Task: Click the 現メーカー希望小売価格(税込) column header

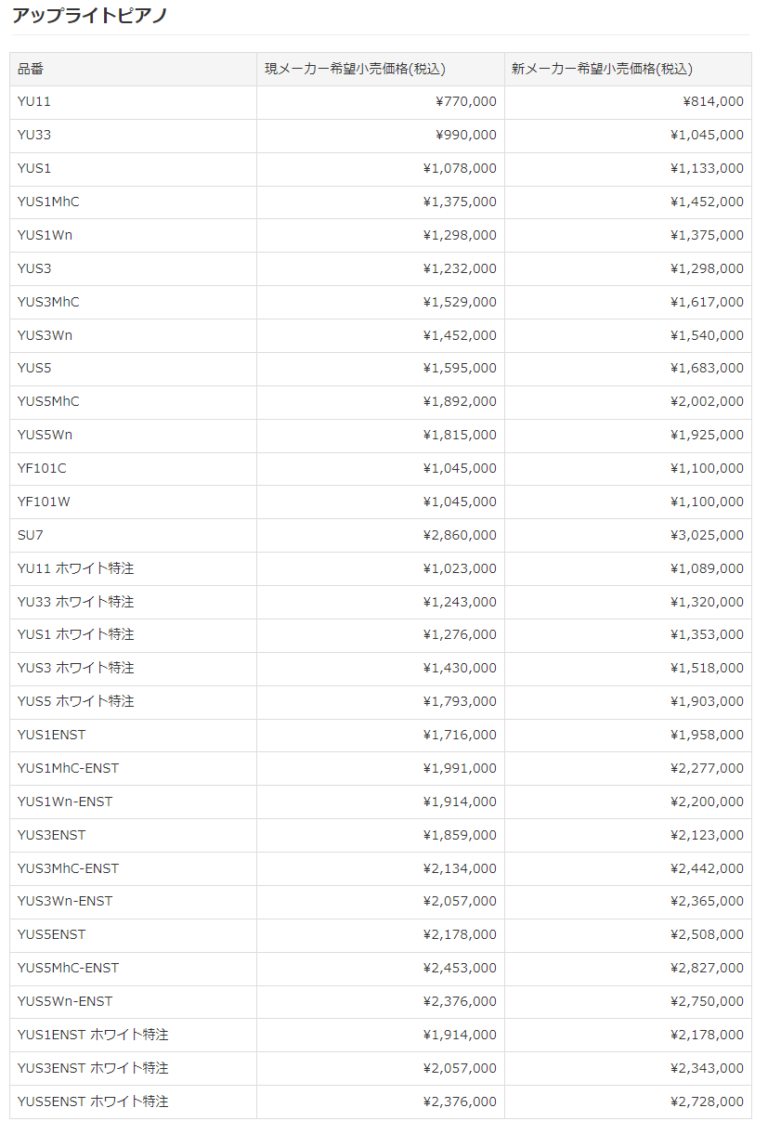Action: (354, 69)
